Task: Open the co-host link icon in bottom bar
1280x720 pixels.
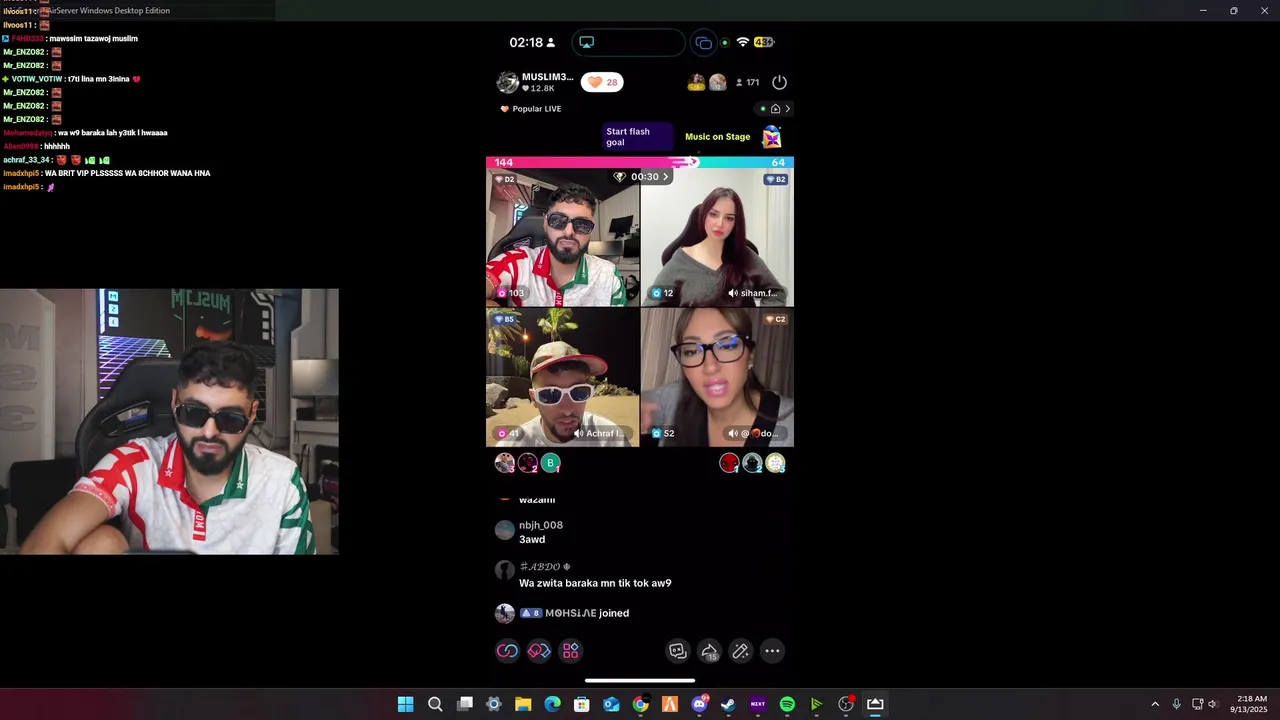Action: [508, 651]
